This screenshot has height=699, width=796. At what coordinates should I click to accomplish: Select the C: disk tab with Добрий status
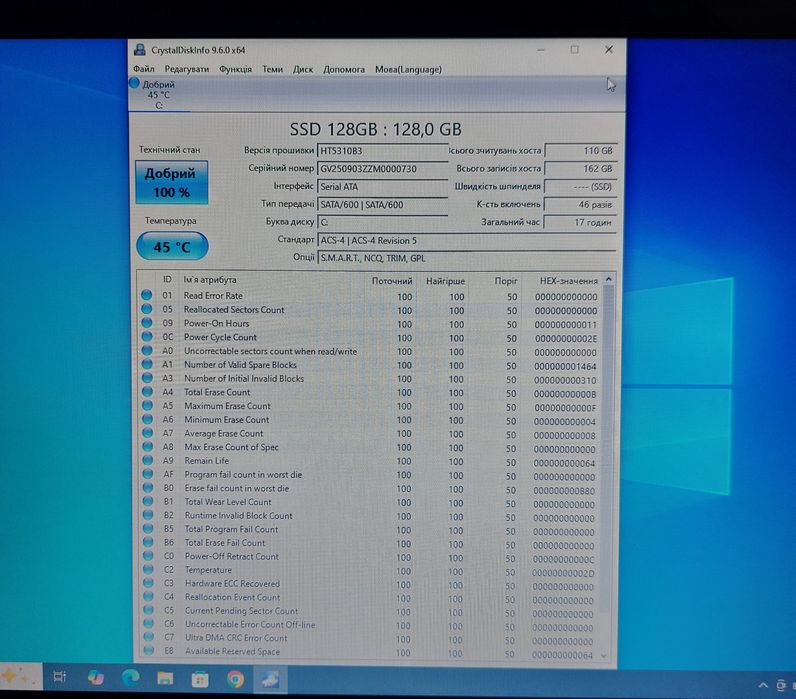point(159,94)
